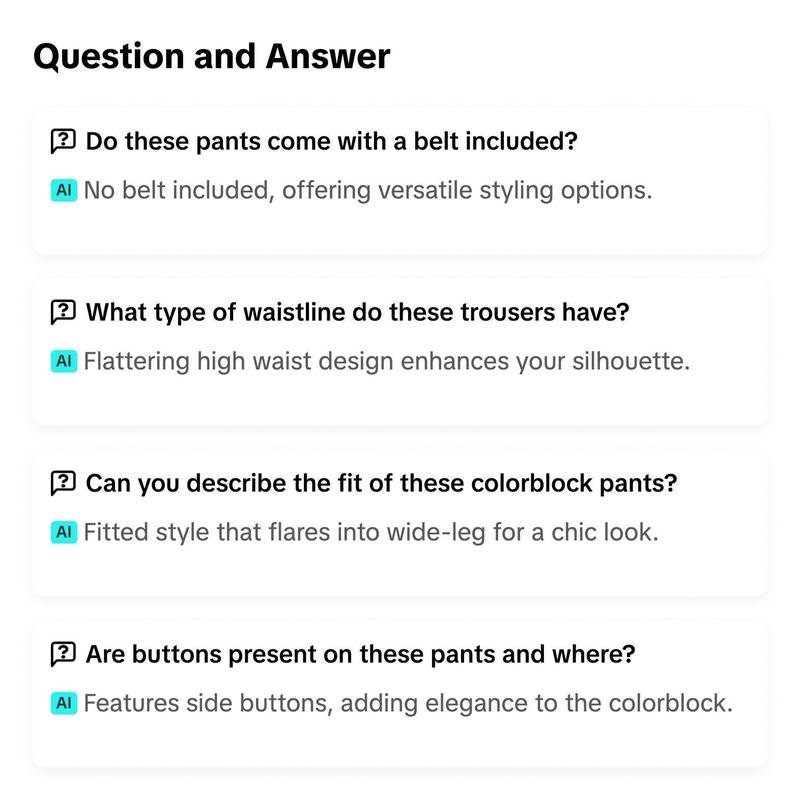This screenshot has width=800, height=800.
Task: Select the 'Flattering high waist design' answer text
Action: (387, 361)
